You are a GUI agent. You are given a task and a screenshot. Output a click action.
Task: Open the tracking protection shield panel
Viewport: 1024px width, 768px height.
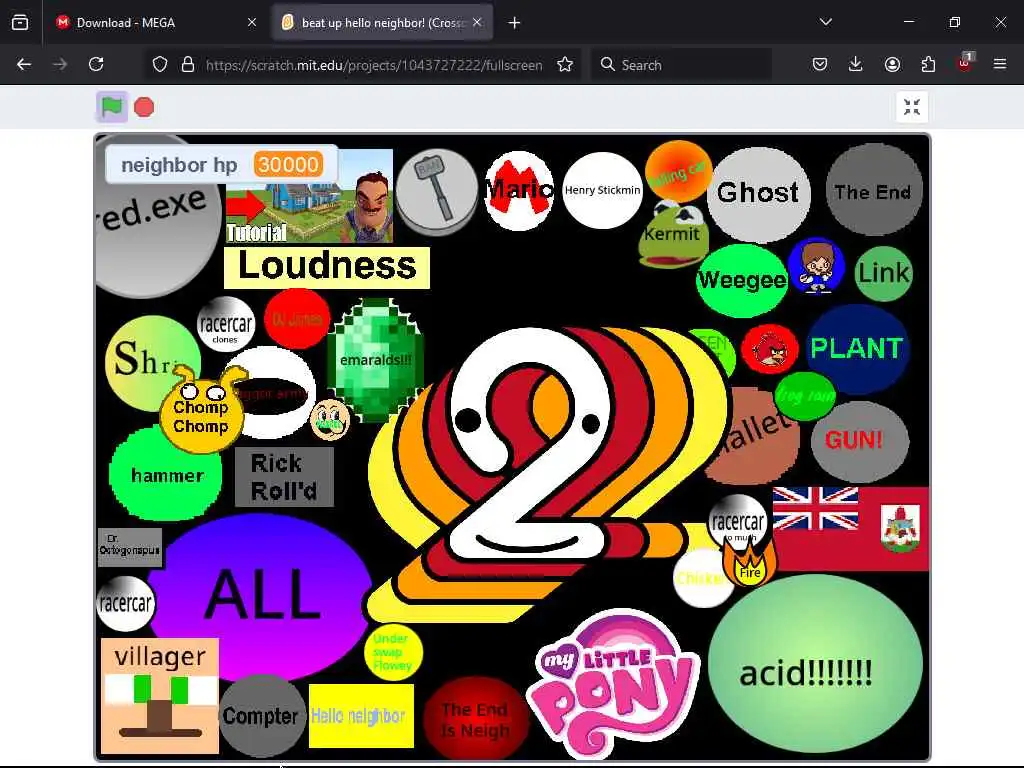160,65
